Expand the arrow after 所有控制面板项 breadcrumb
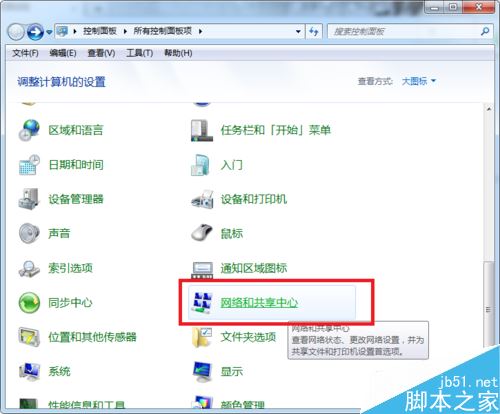The image size is (500, 414). point(200,31)
